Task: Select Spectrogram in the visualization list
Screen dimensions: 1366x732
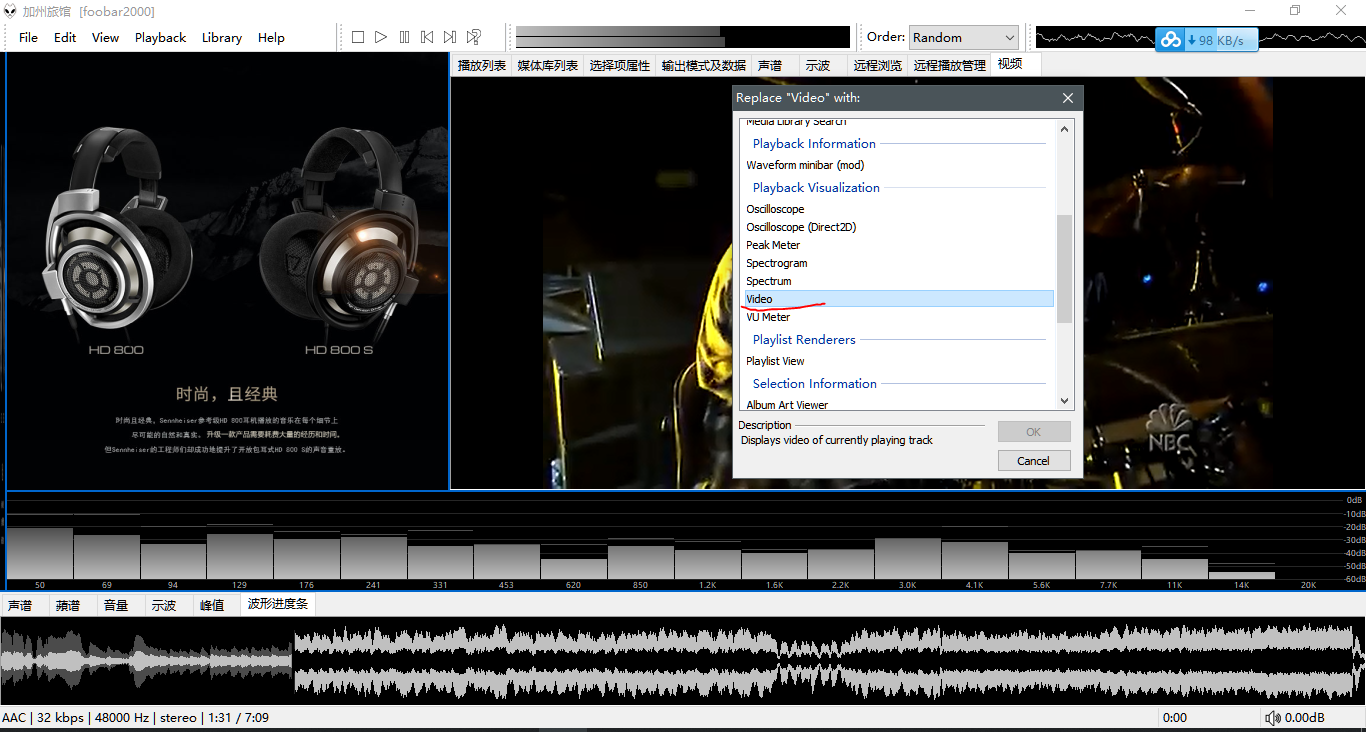Action: 776,263
